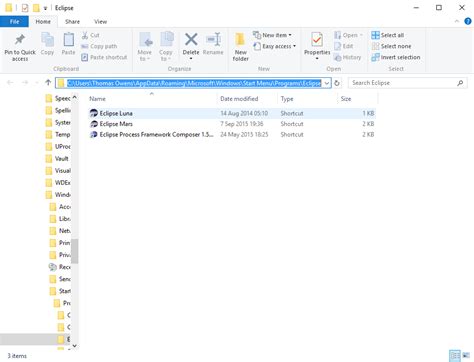
Task: Go forward with the right arrow
Action: pos(25,83)
